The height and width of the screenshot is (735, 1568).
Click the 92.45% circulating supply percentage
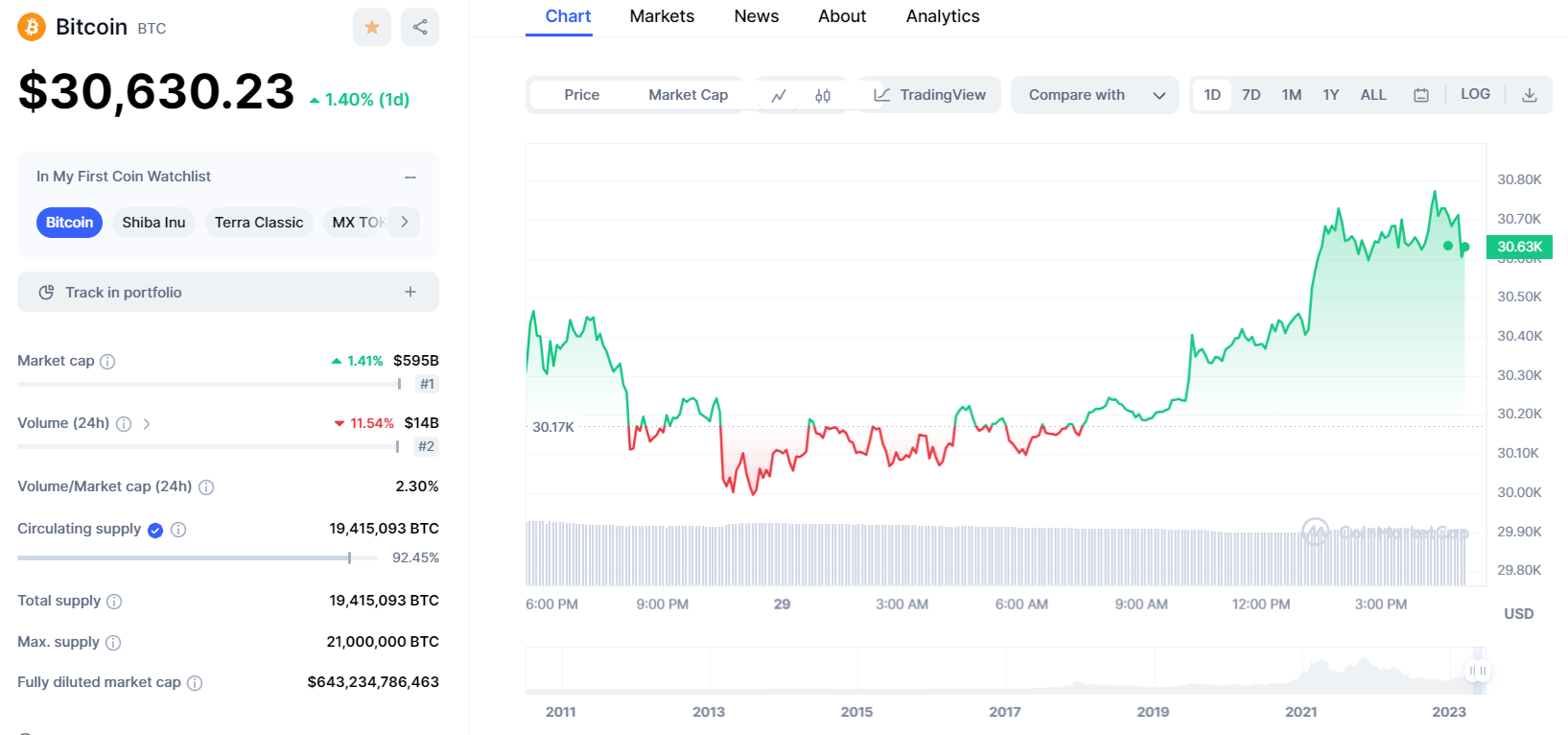point(415,557)
